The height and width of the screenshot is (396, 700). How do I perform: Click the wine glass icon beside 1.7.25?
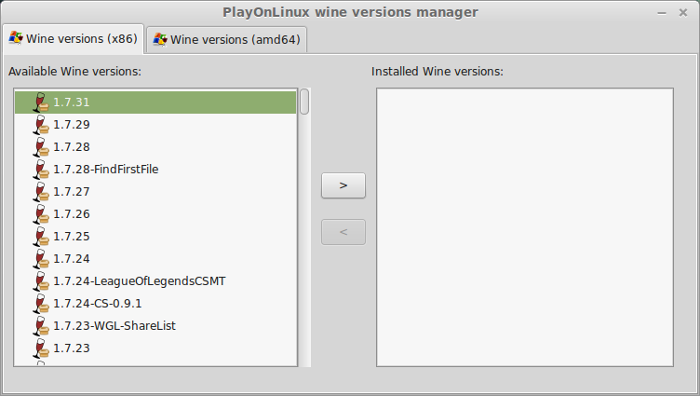[41, 236]
